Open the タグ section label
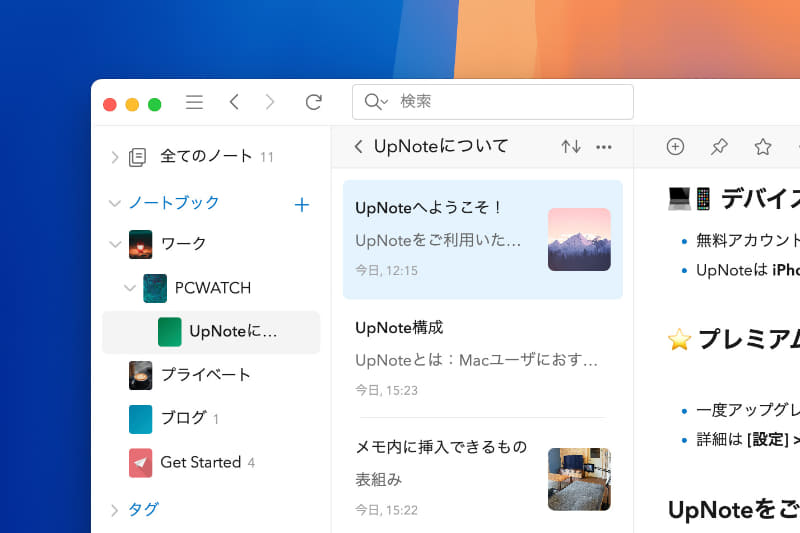The height and width of the screenshot is (533, 800). click(143, 509)
